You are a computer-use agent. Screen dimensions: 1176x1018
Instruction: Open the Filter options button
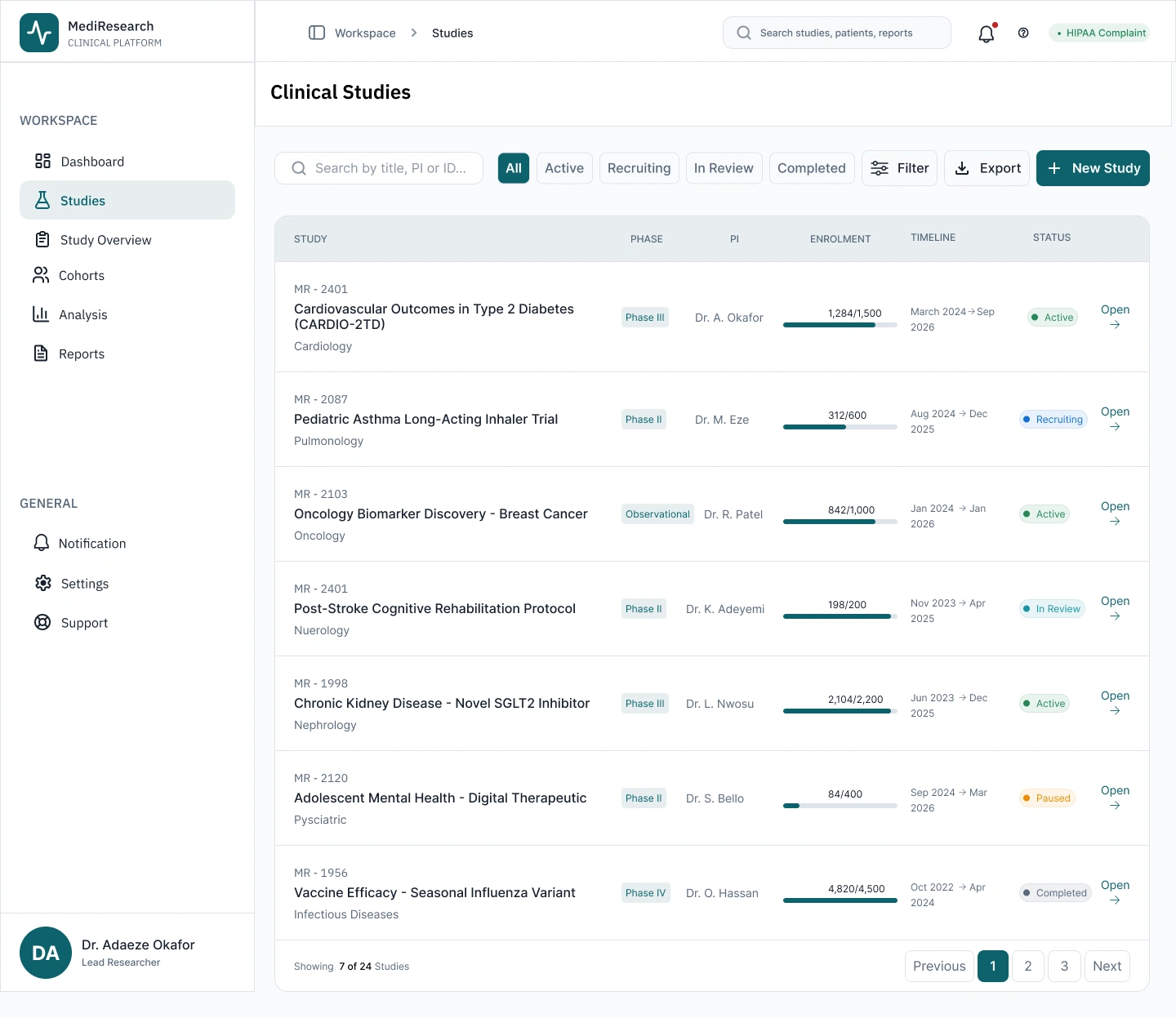899,168
